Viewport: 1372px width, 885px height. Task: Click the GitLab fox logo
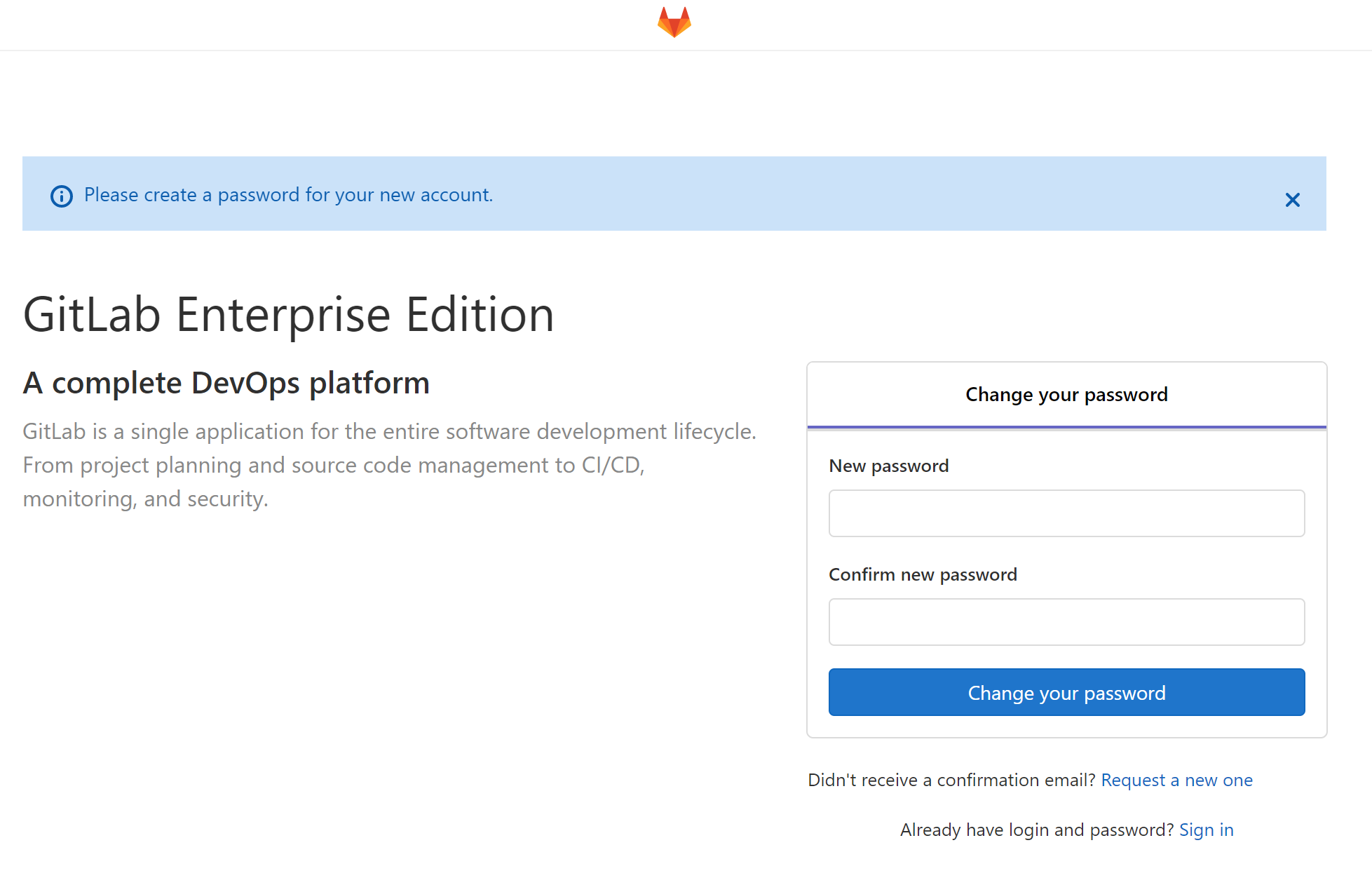tap(674, 22)
